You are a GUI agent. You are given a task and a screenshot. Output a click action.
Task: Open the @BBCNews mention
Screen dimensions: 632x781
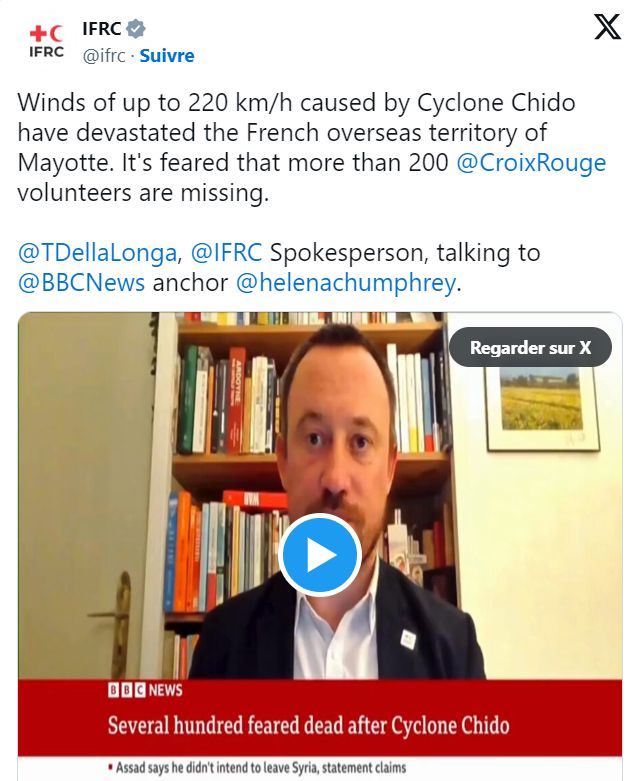tap(81, 282)
